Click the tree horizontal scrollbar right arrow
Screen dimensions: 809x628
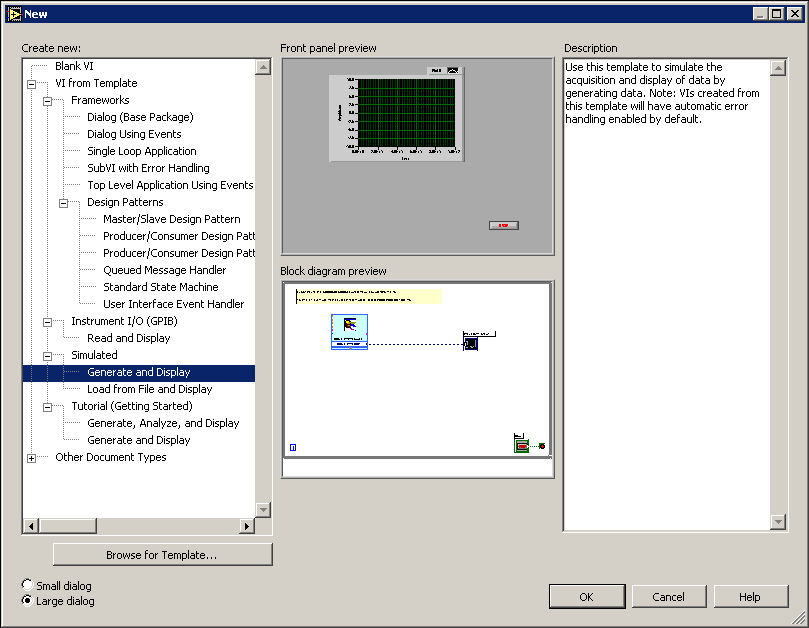(247, 526)
